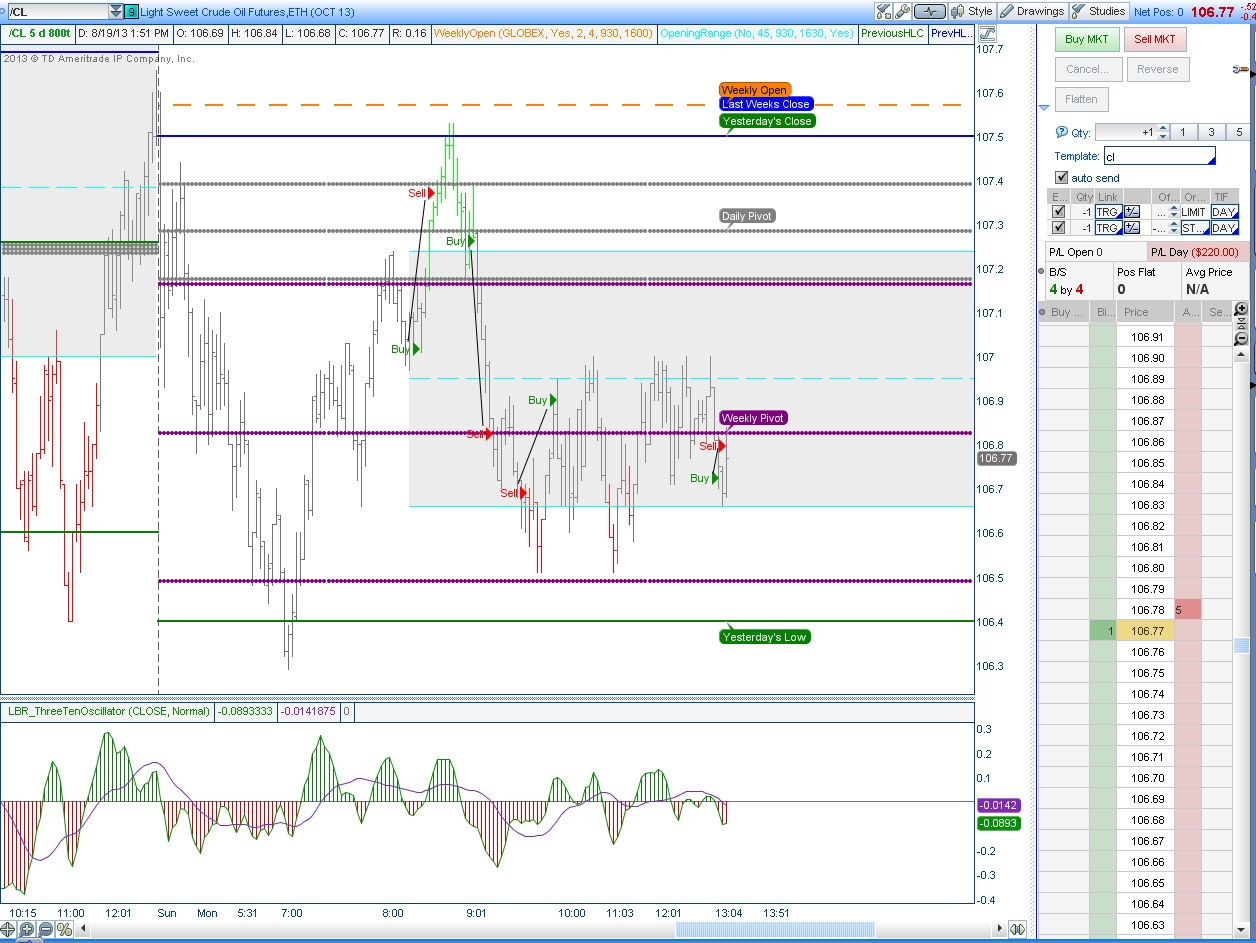The height and width of the screenshot is (943, 1256).
Task: Click the gray dot beside B/S panel
Action: [x=1041, y=271]
